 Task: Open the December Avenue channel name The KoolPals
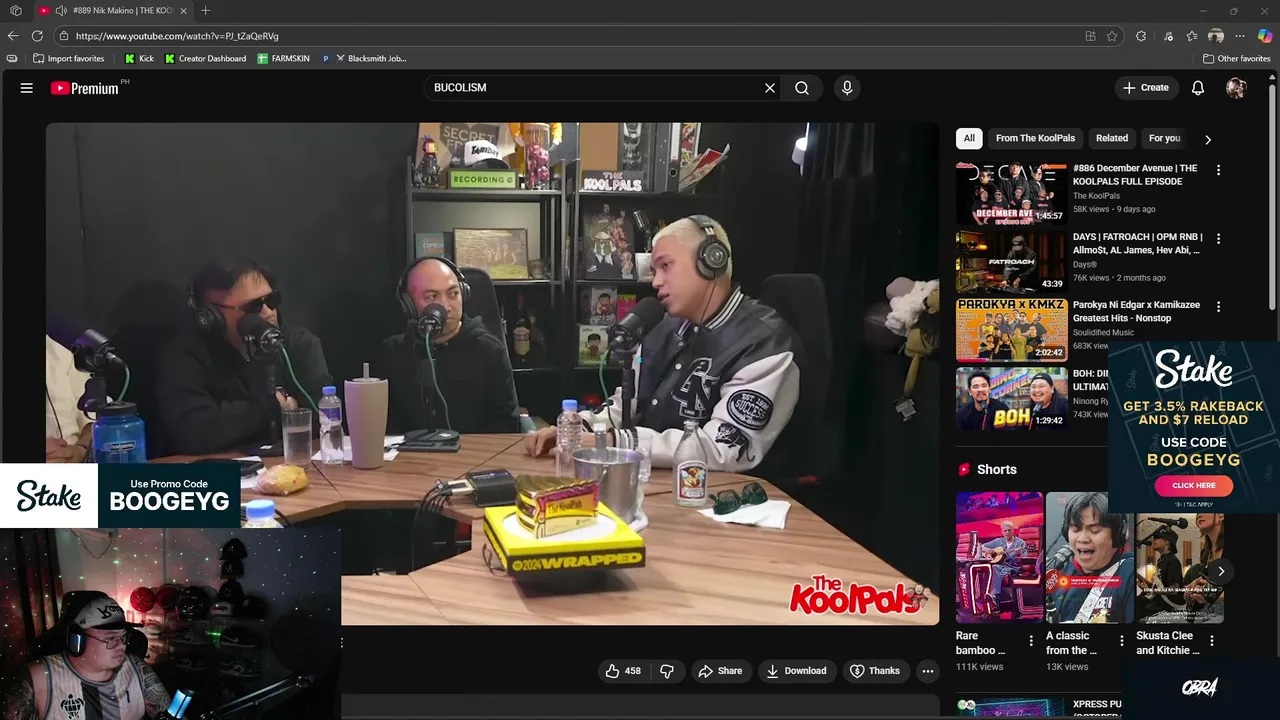pos(1096,196)
